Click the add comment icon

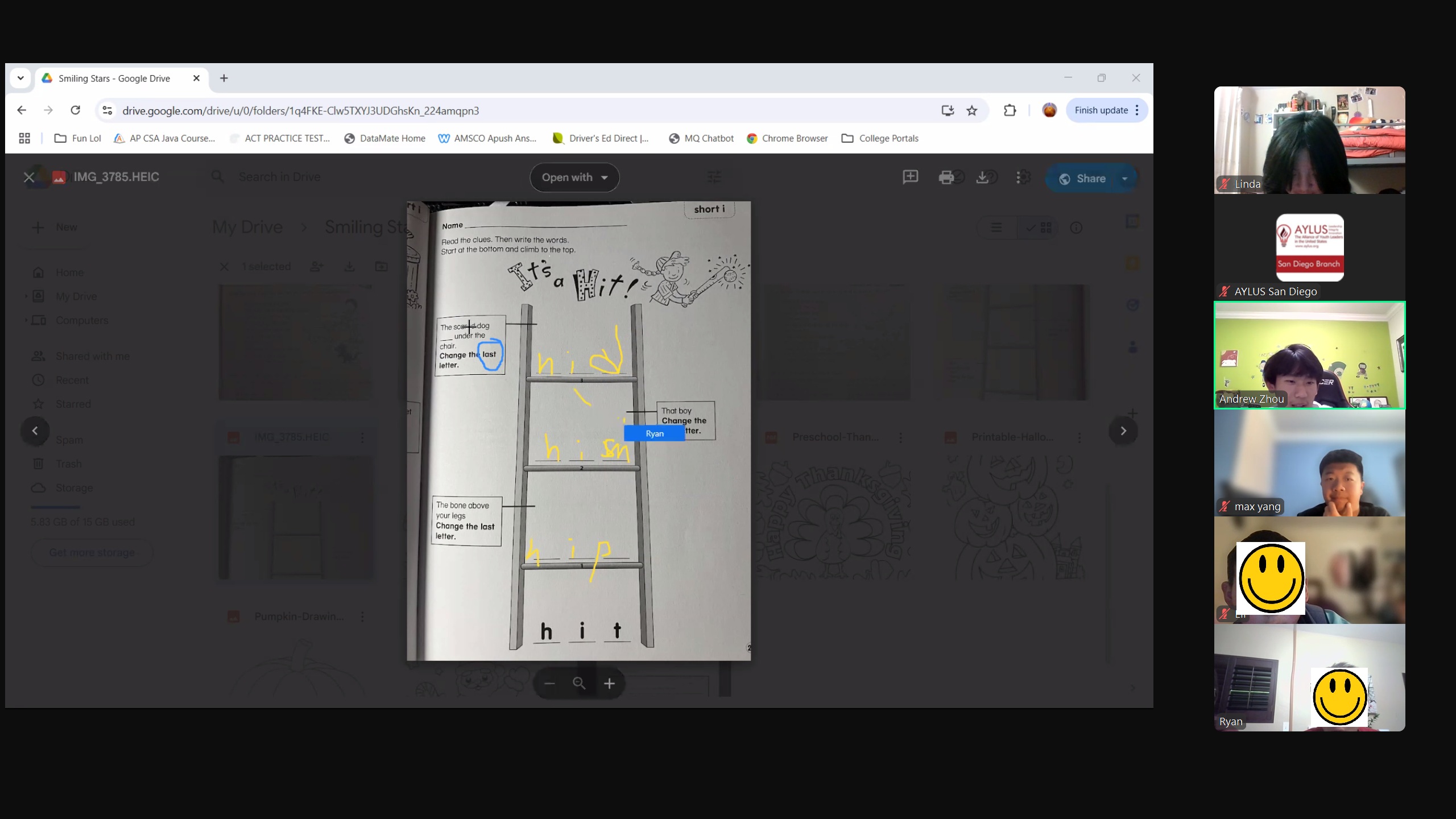pyautogui.click(x=911, y=177)
